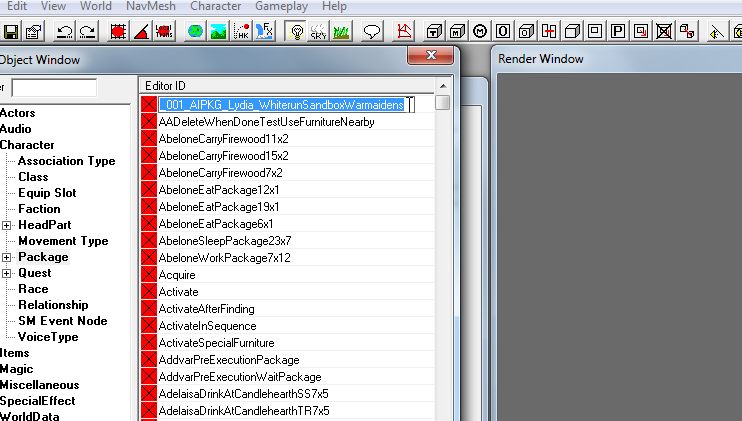Open the View menu
The image size is (742, 421).
pos(53,6)
